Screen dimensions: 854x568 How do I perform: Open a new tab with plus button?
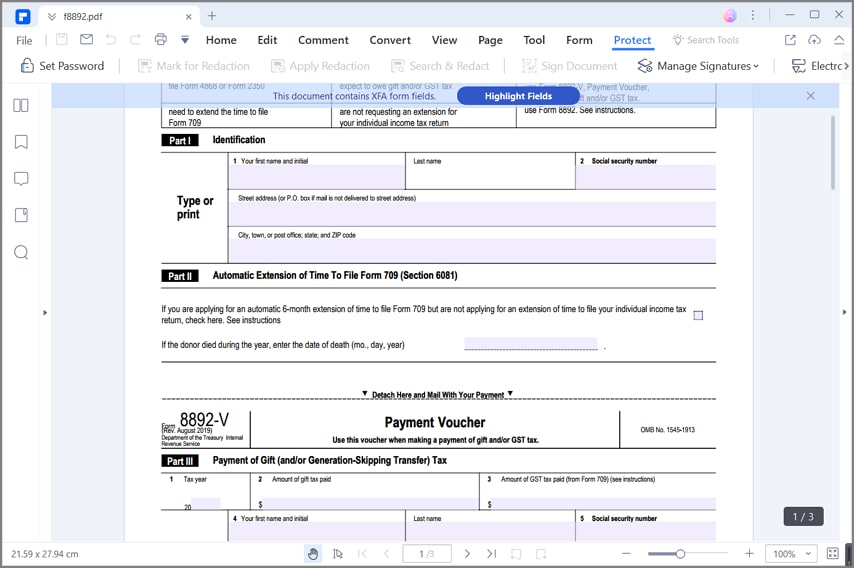tap(212, 16)
